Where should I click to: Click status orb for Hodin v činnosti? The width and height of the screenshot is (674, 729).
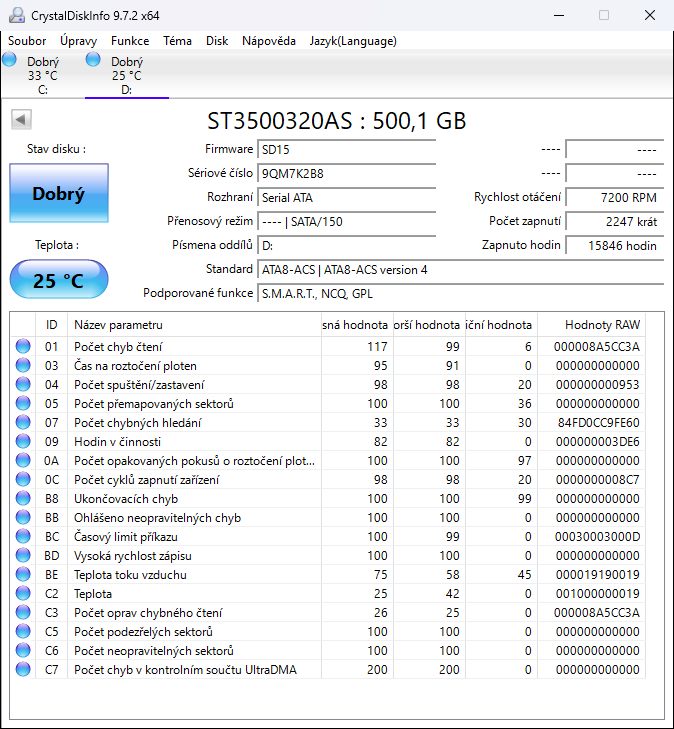click(x=23, y=441)
